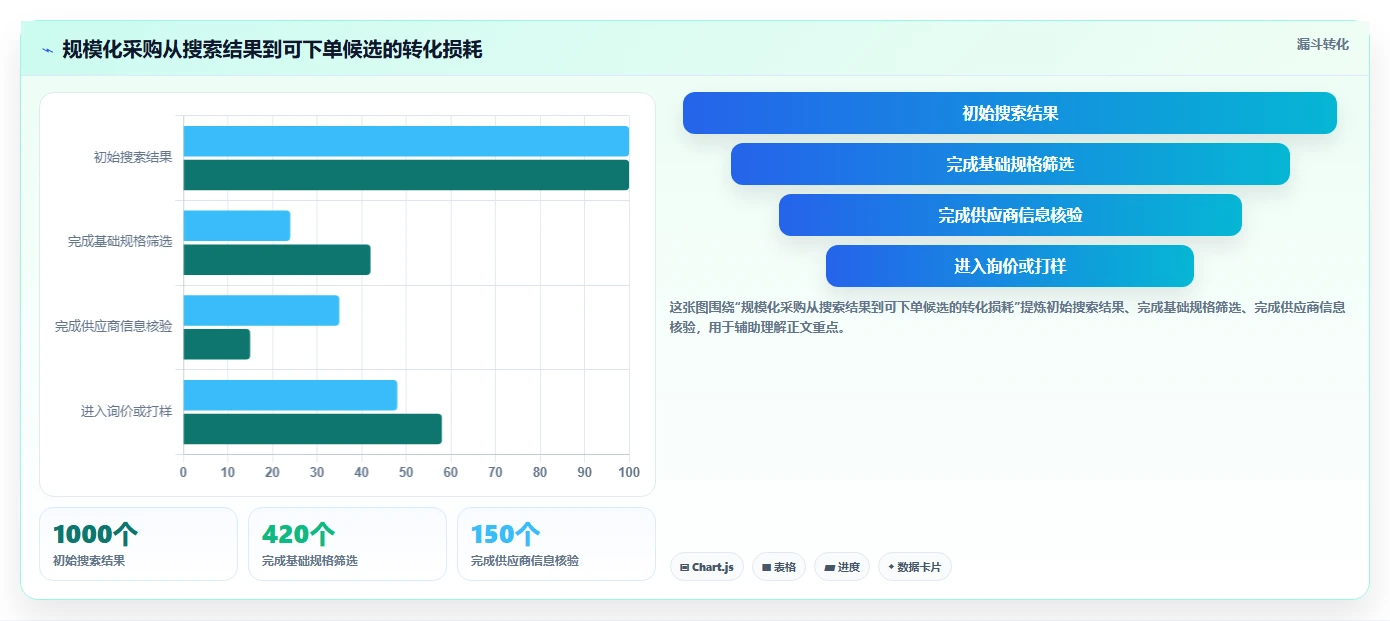
Task: Open the 150个 完成供应商信息核验 stat card
Action: [556, 544]
